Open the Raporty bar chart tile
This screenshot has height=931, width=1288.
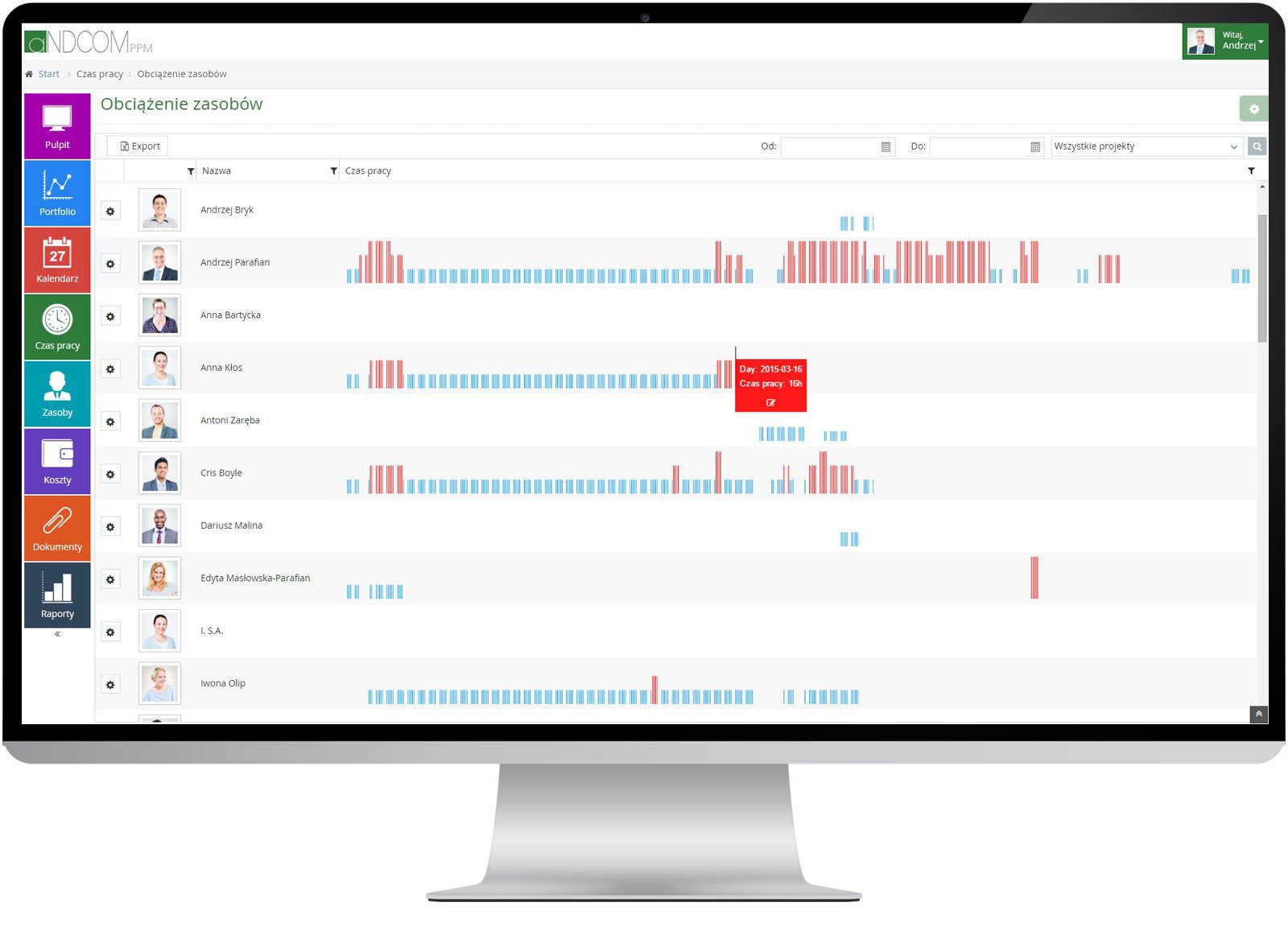coord(57,595)
